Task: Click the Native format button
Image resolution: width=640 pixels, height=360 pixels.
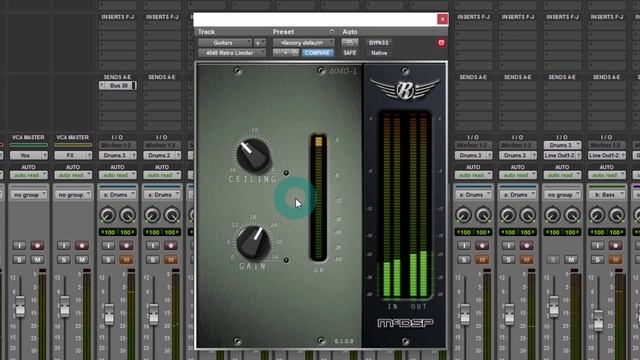Action: pos(379,53)
